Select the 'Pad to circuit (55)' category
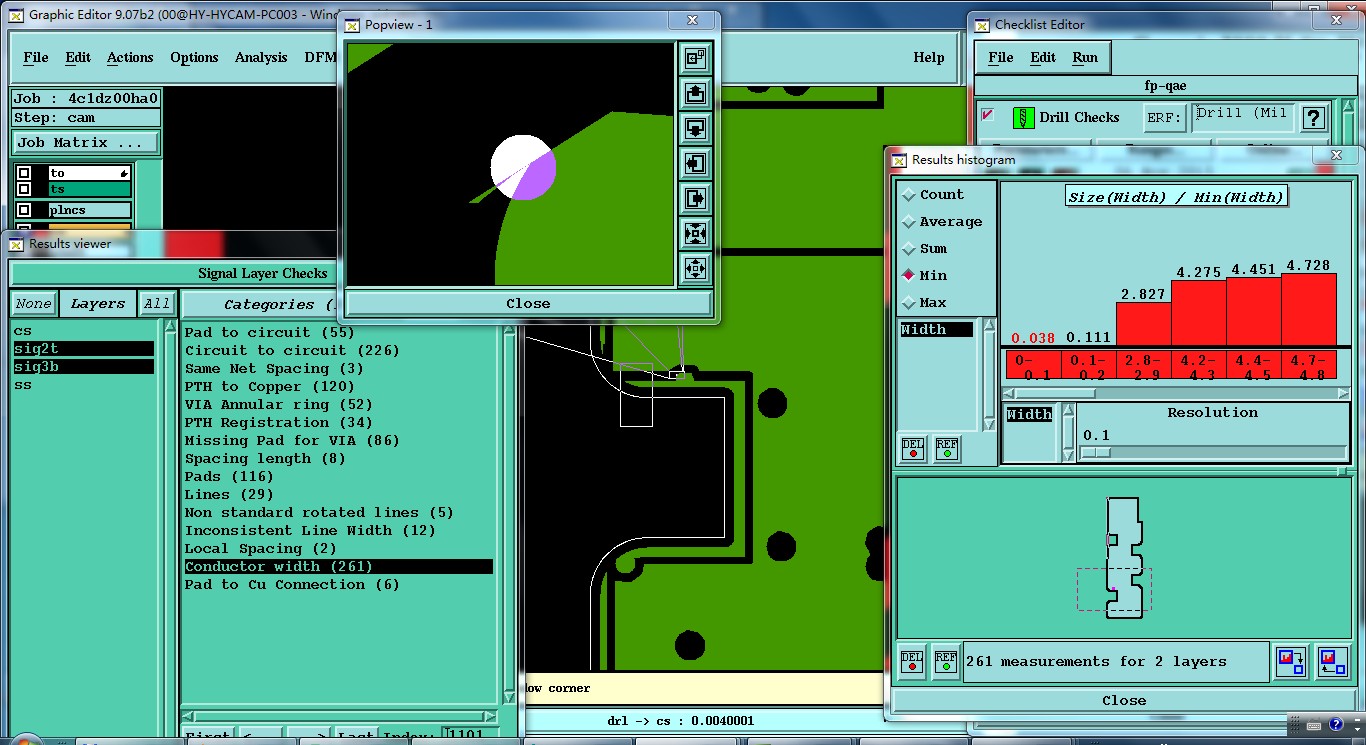 (x=338, y=332)
